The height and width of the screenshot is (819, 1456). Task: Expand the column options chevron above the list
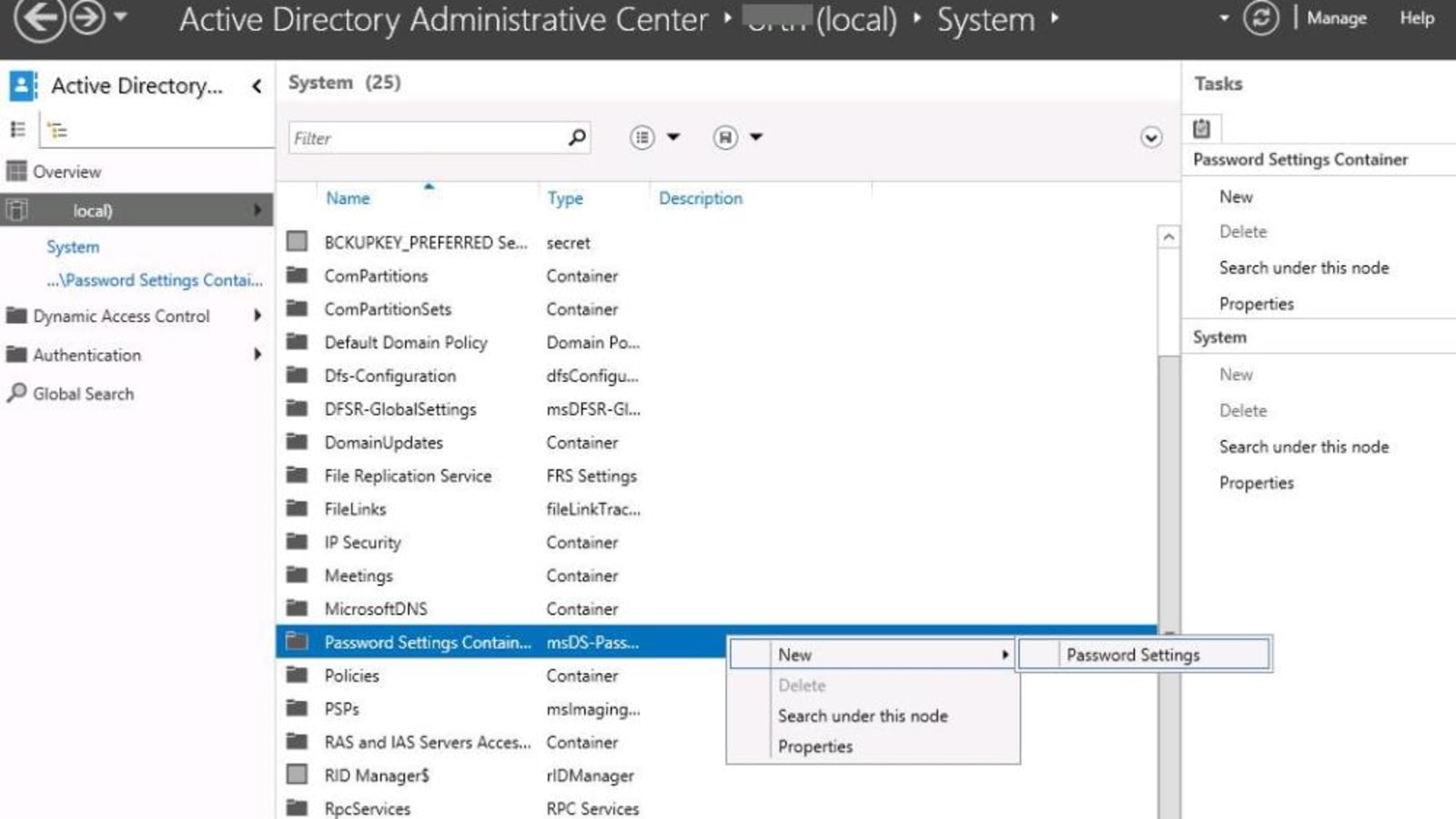pyautogui.click(x=1149, y=137)
